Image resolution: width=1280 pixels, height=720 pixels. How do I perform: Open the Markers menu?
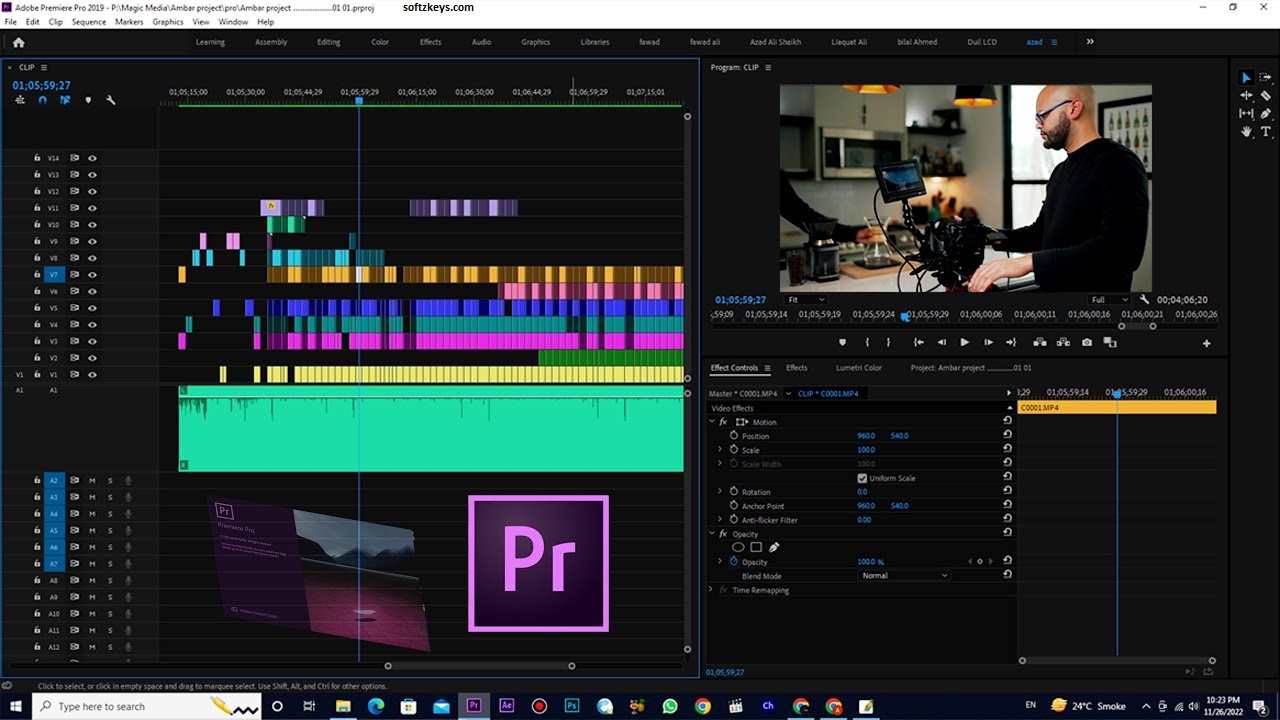point(129,21)
